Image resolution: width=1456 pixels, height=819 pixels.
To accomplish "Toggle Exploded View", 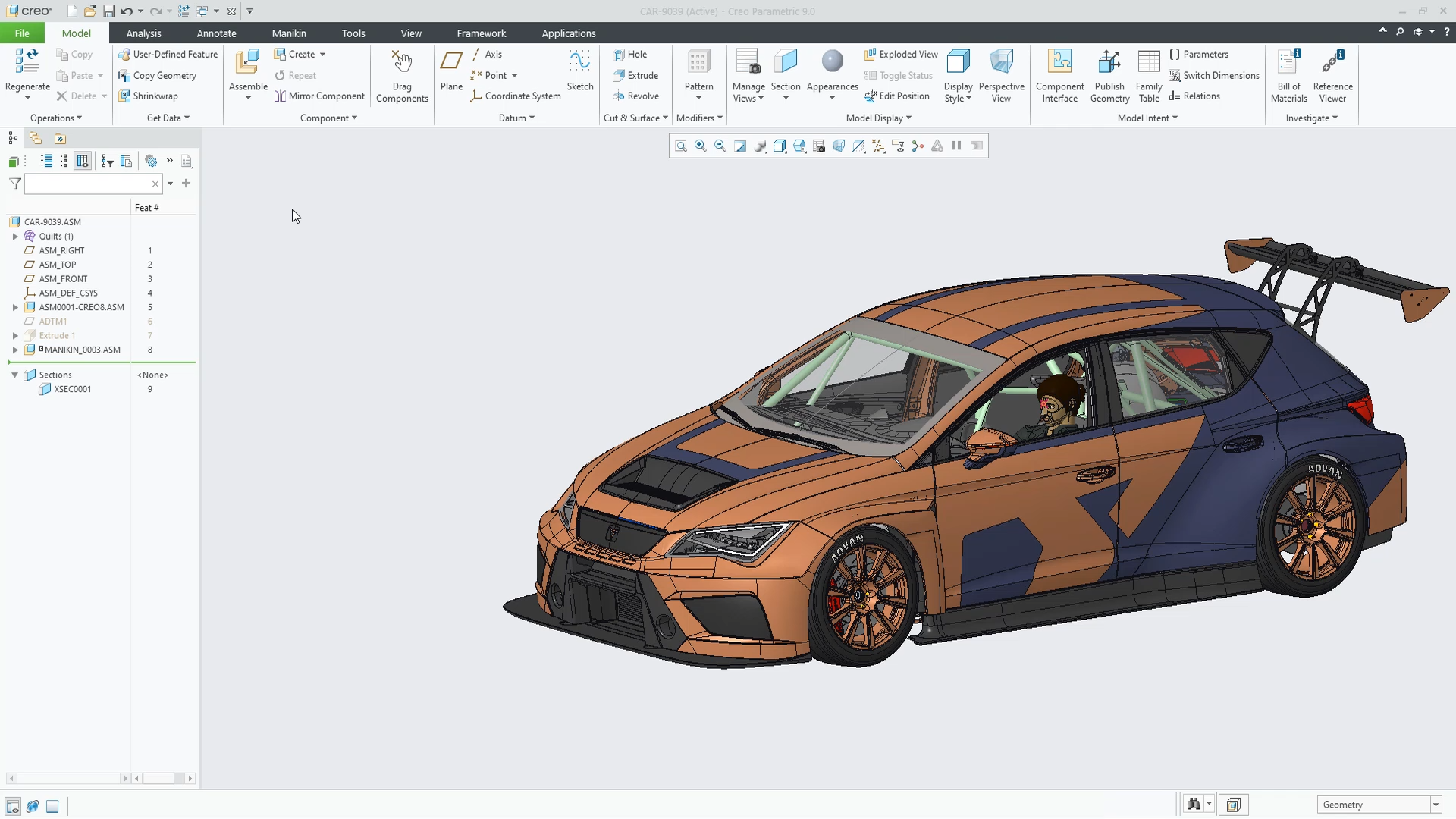I will click(x=901, y=55).
